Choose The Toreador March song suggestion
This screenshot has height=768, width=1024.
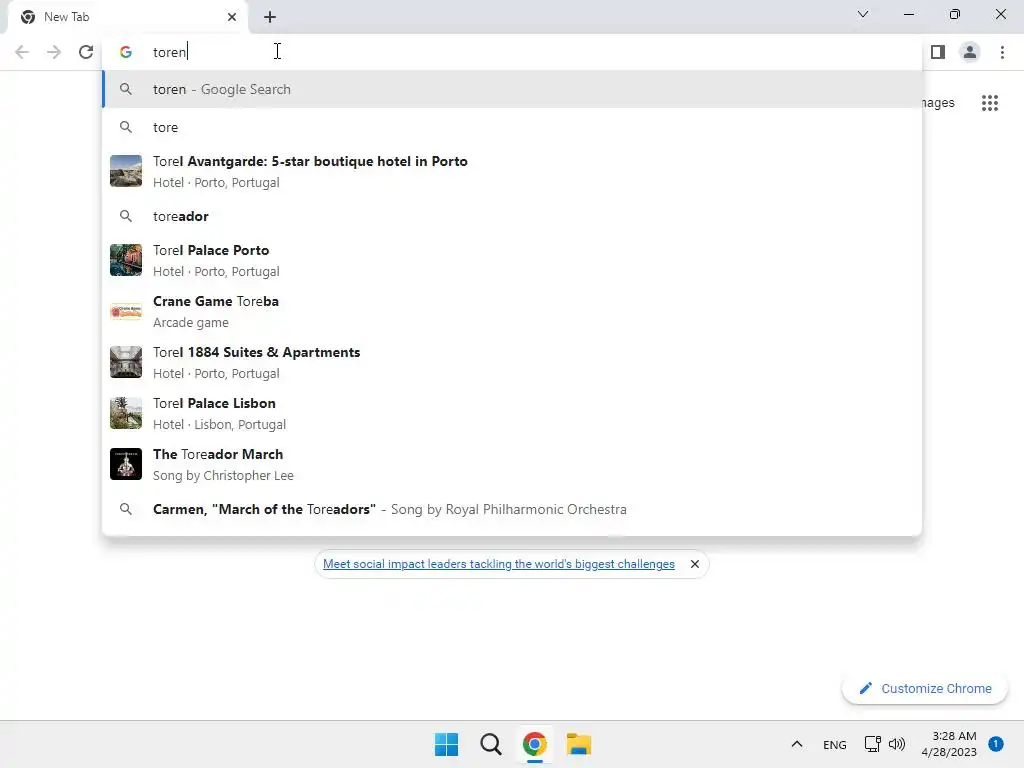click(x=512, y=464)
